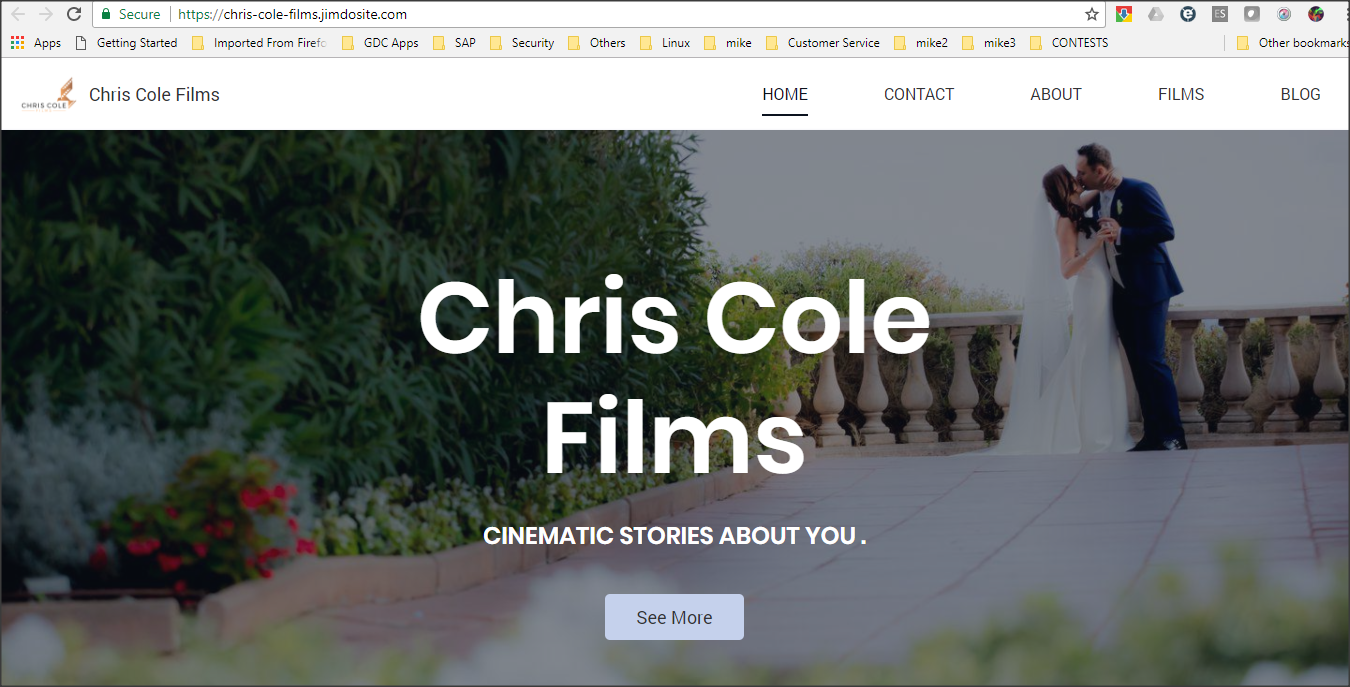
Task: Expand the Other bookmarks folder
Action: click(x=1298, y=42)
